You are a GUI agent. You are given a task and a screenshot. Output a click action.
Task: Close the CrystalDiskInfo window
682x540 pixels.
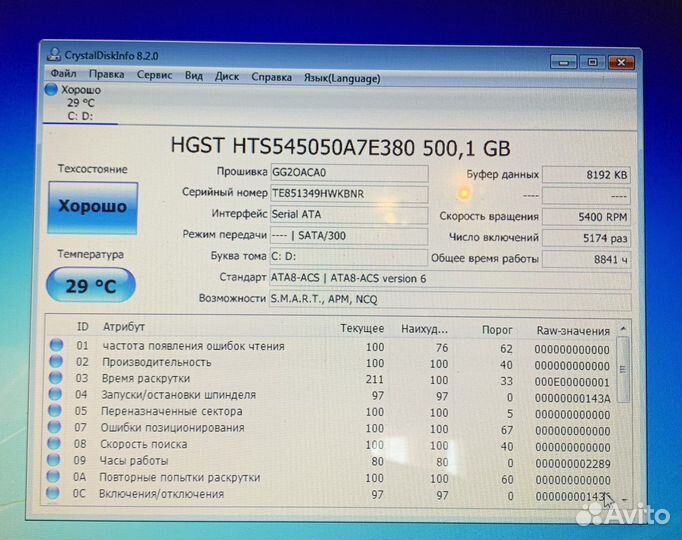coord(621,63)
